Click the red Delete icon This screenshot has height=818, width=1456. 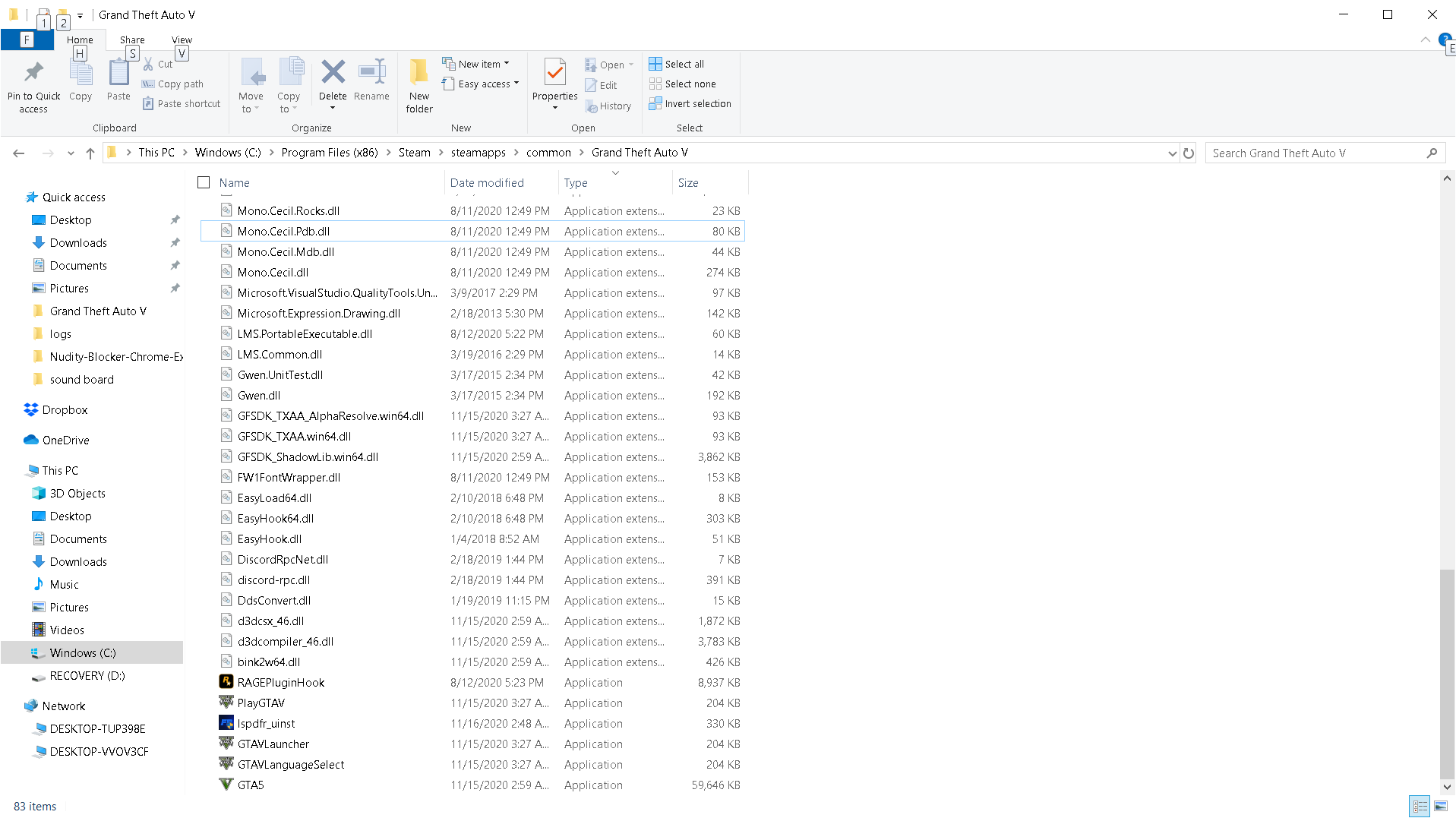pos(333,71)
